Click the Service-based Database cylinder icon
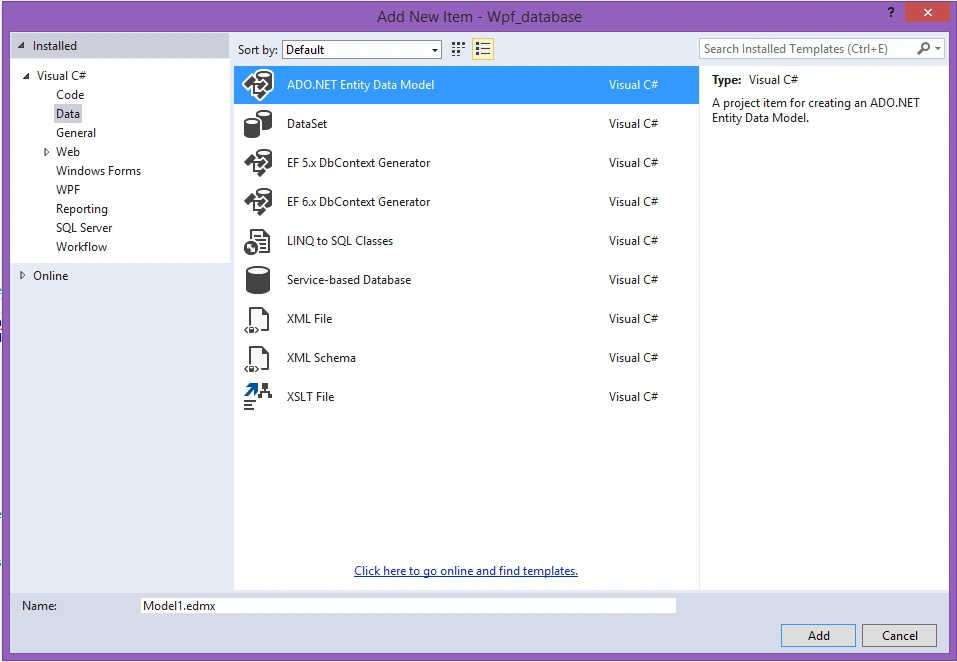 (x=258, y=280)
